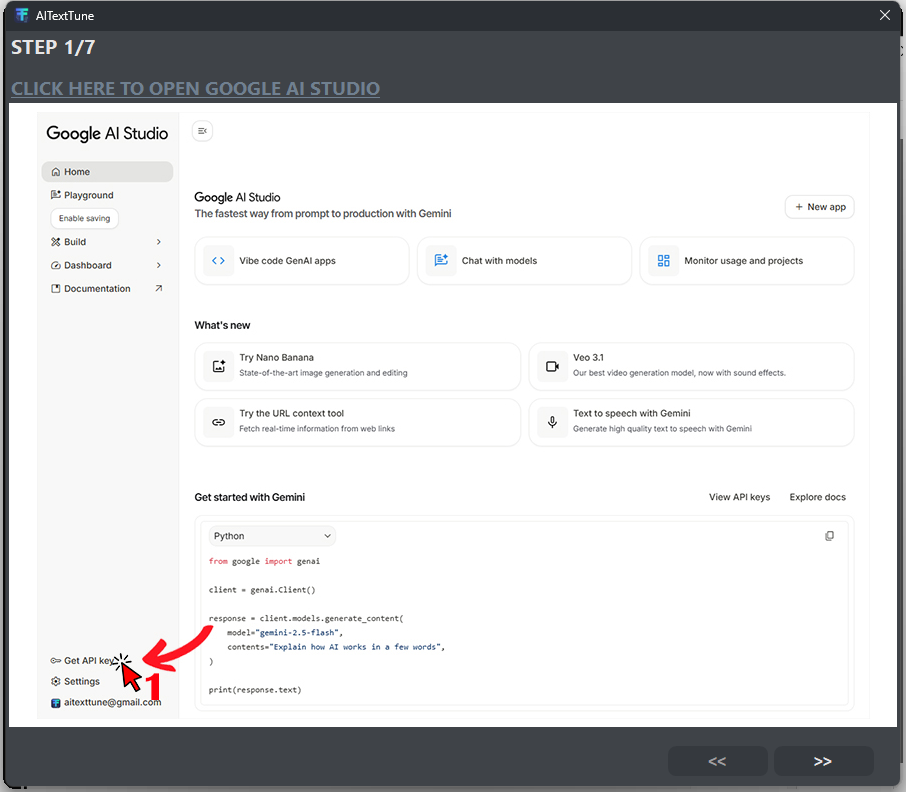Open the Try Nano Banana card
This screenshot has height=792, width=906.
(358, 366)
